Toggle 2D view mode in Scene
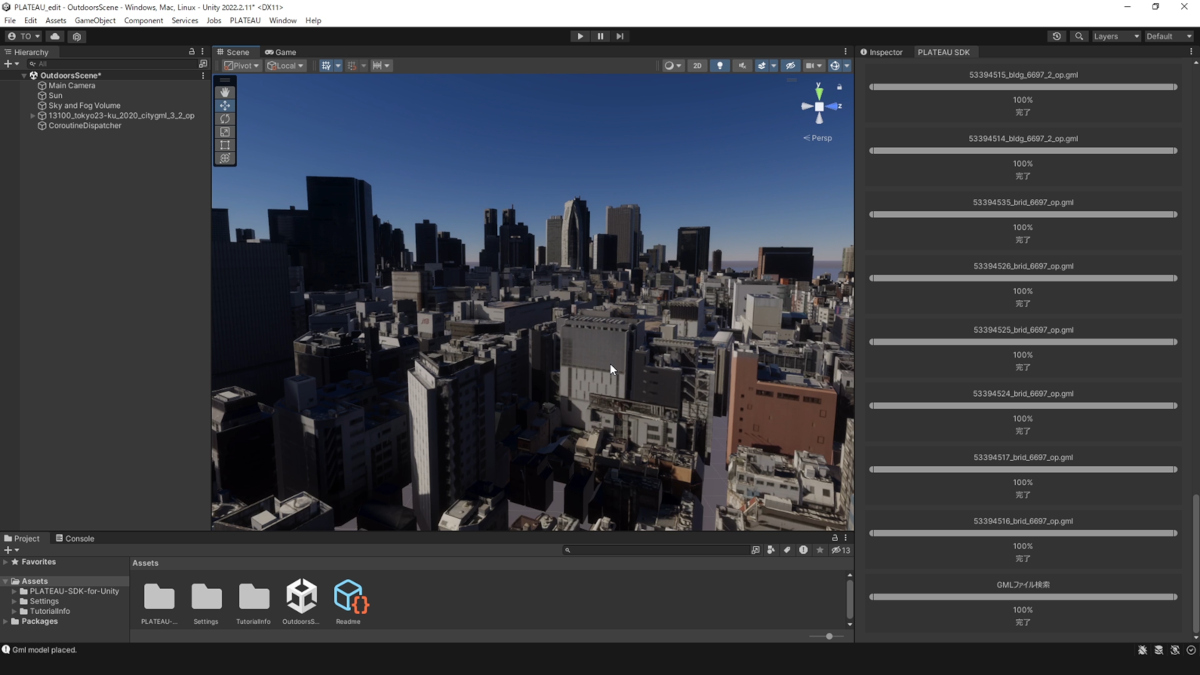Image resolution: width=1200 pixels, height=675 pixels. point(697,66)
